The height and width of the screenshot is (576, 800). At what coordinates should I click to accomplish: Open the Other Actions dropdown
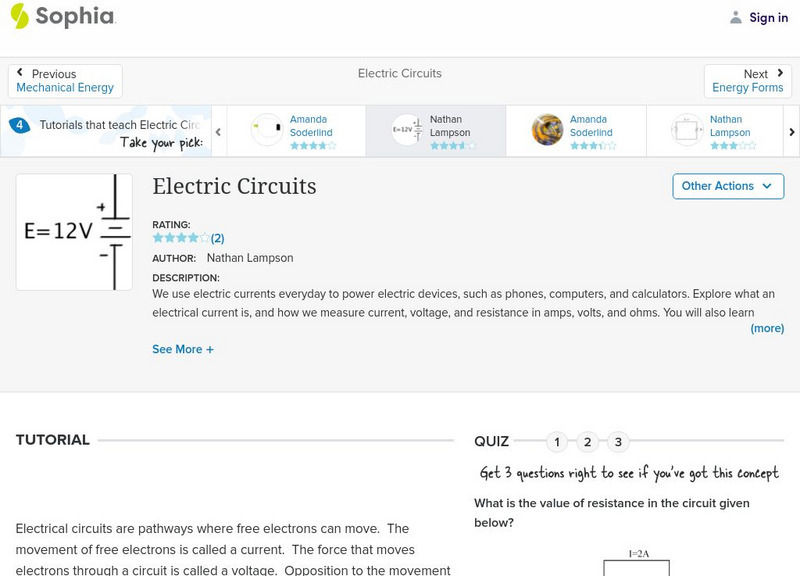coord(728,186)
